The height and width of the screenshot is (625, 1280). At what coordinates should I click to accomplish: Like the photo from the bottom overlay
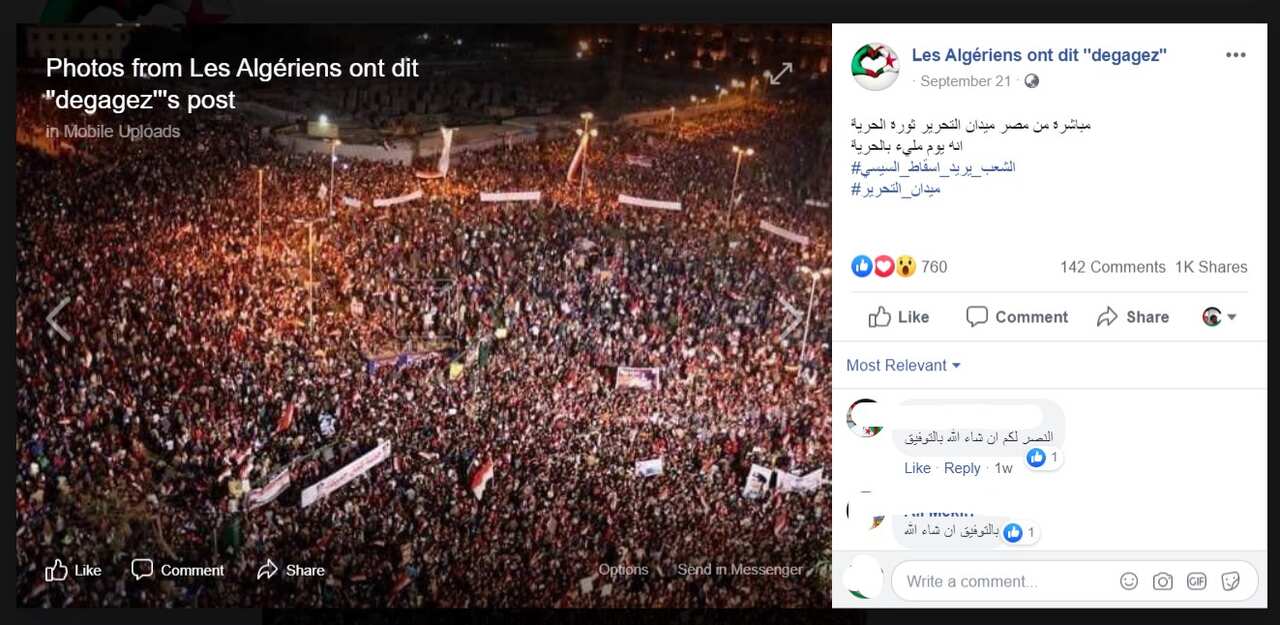pos(73,570)
